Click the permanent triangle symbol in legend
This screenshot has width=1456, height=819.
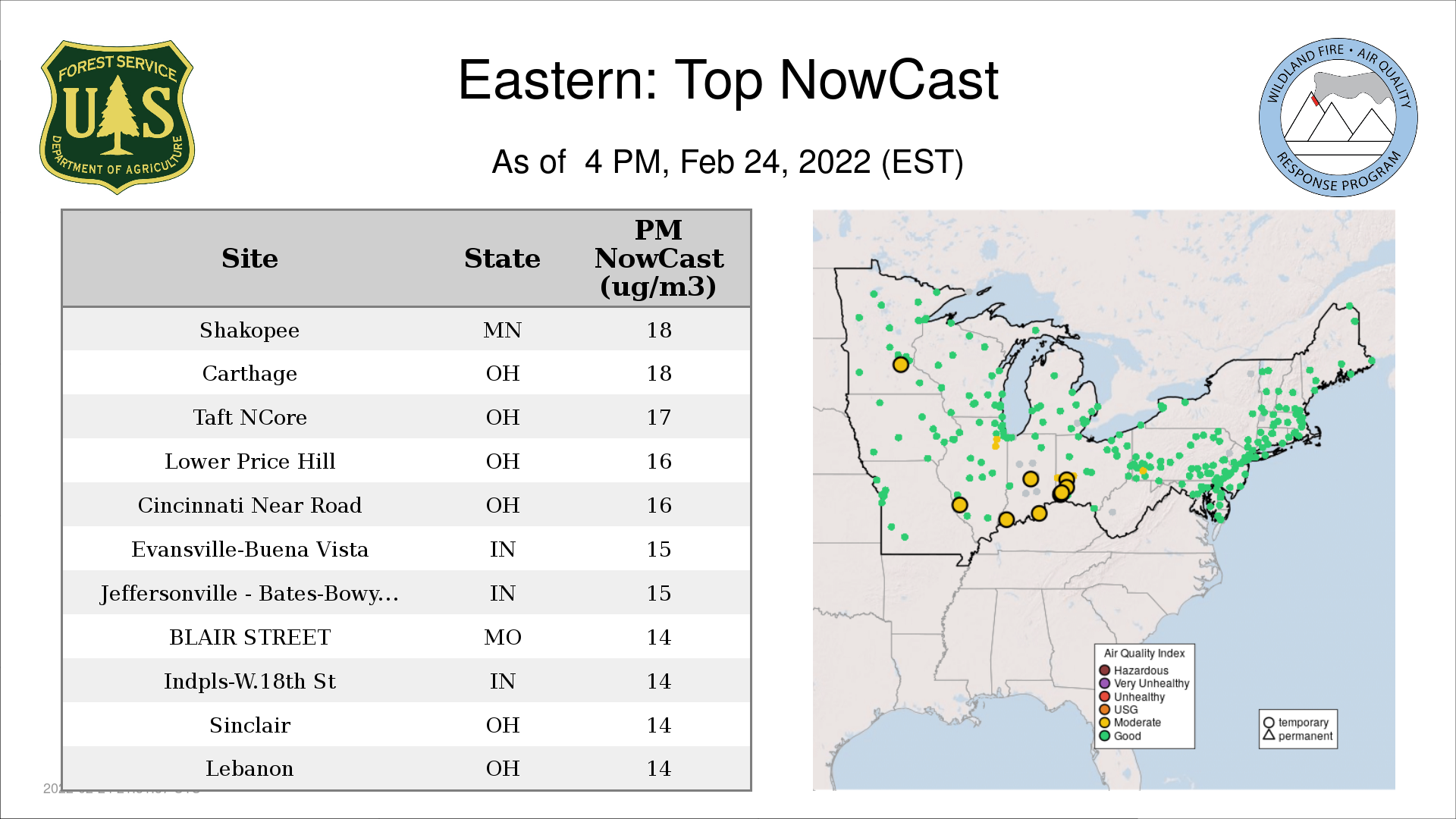[1269, 735]
